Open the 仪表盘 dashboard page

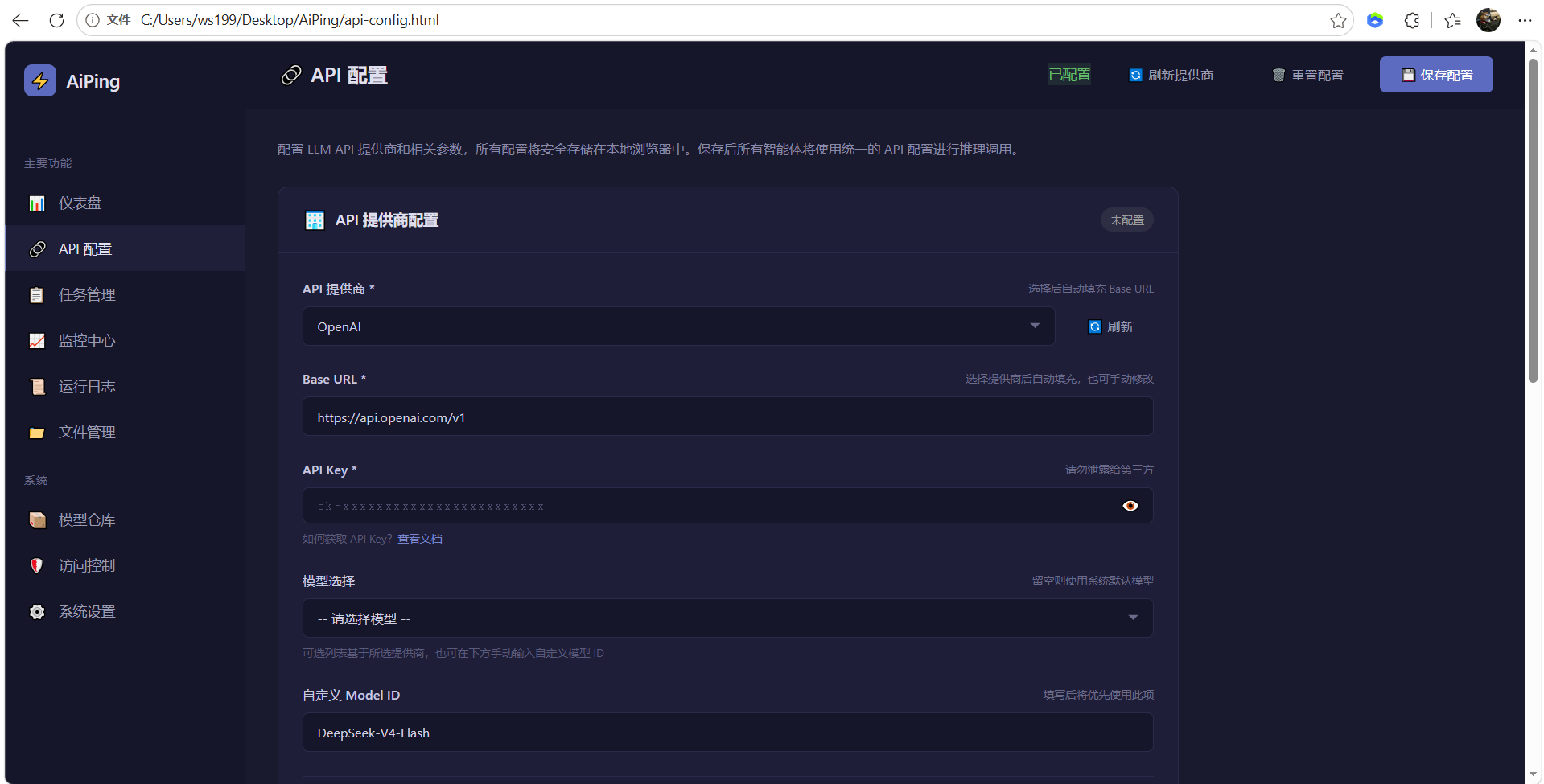125,203
